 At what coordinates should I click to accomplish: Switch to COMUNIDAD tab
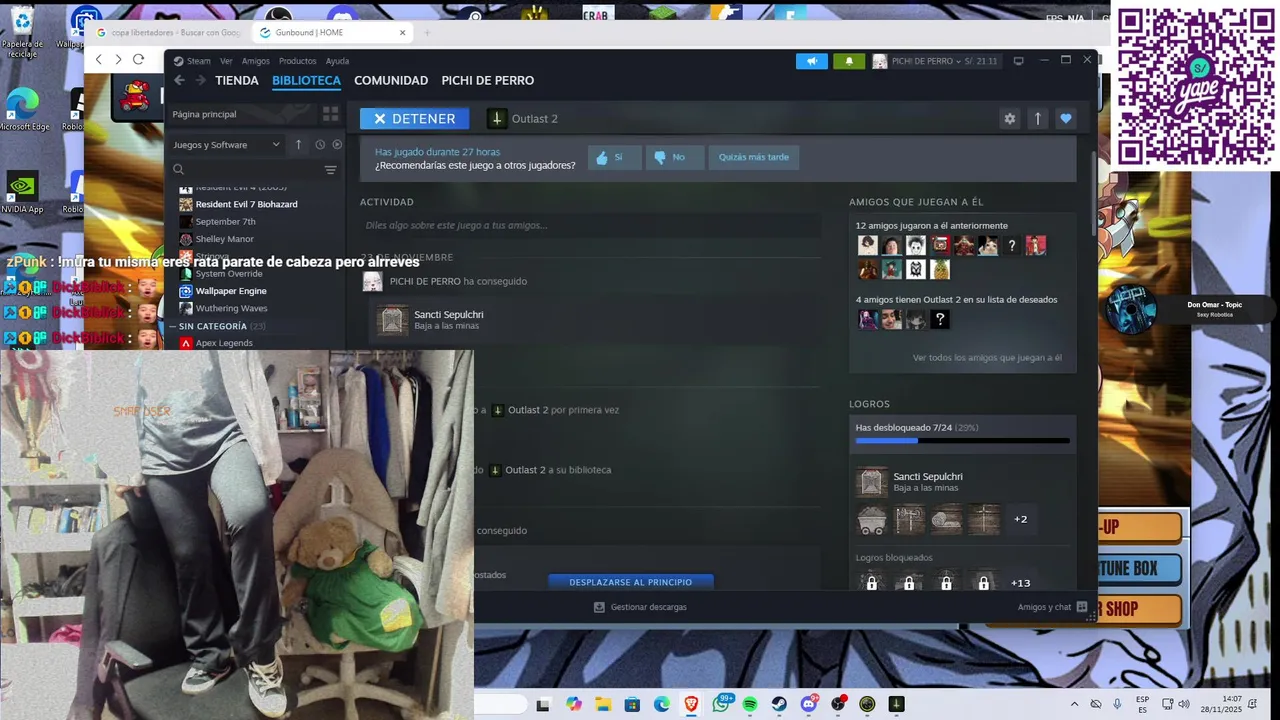point(391,80)
